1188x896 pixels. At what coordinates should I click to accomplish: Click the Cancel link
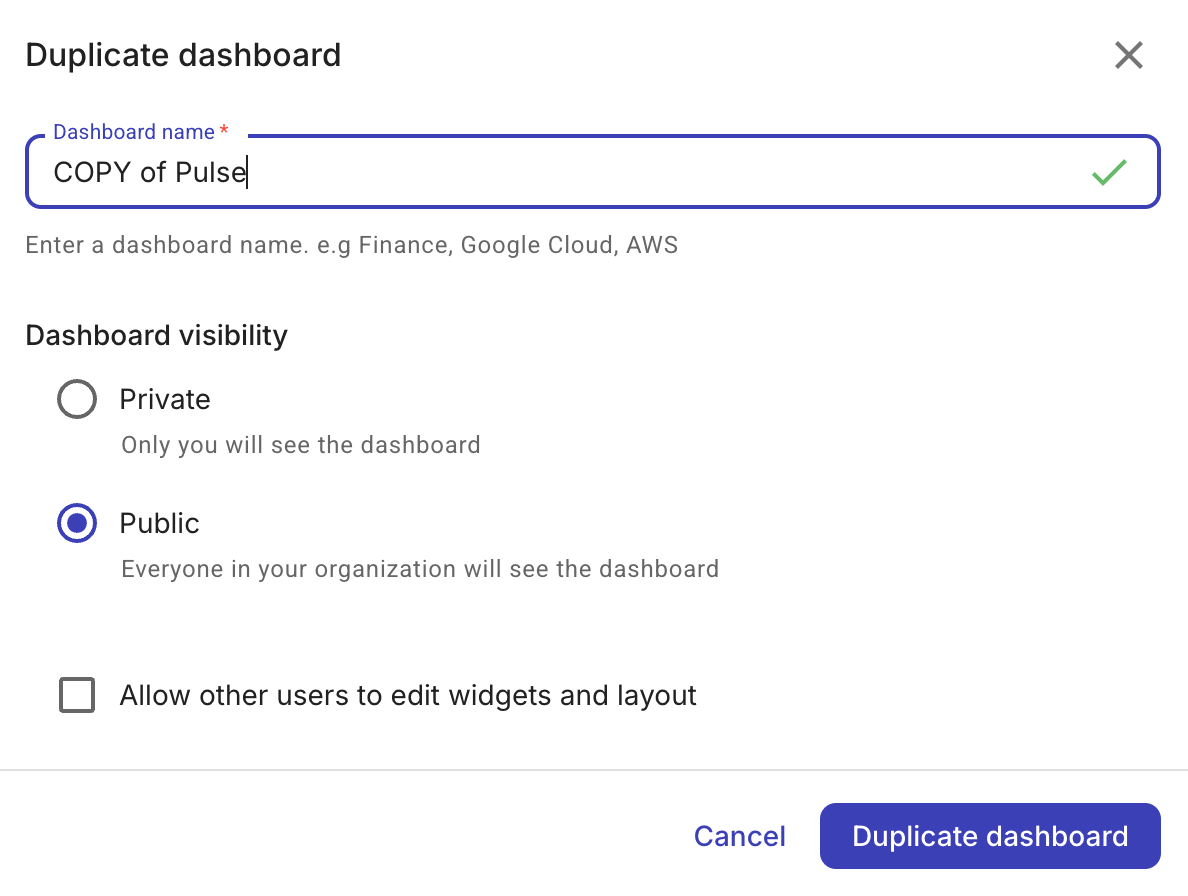739,836
